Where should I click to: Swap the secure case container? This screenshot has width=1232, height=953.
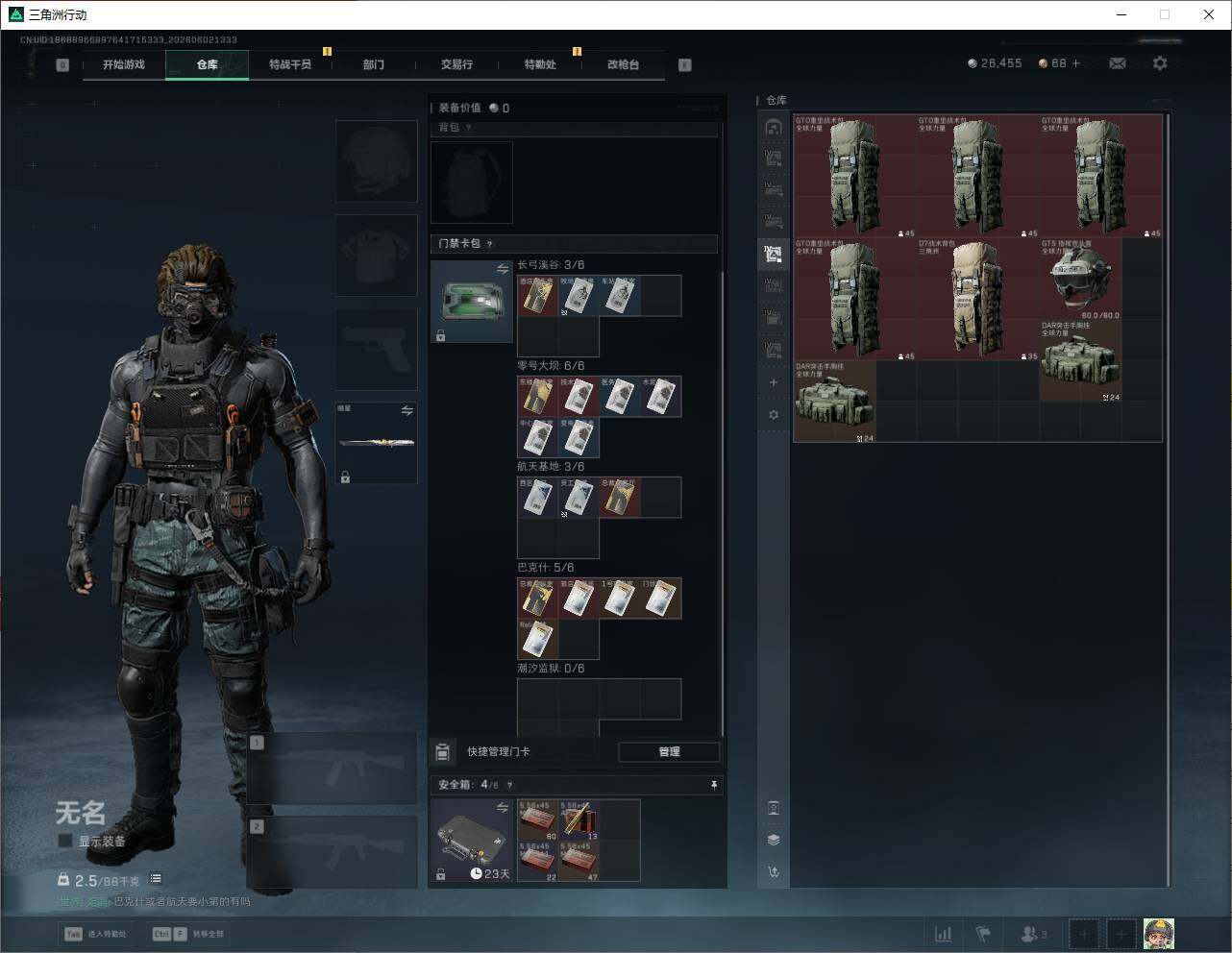(x=502, y=808)
